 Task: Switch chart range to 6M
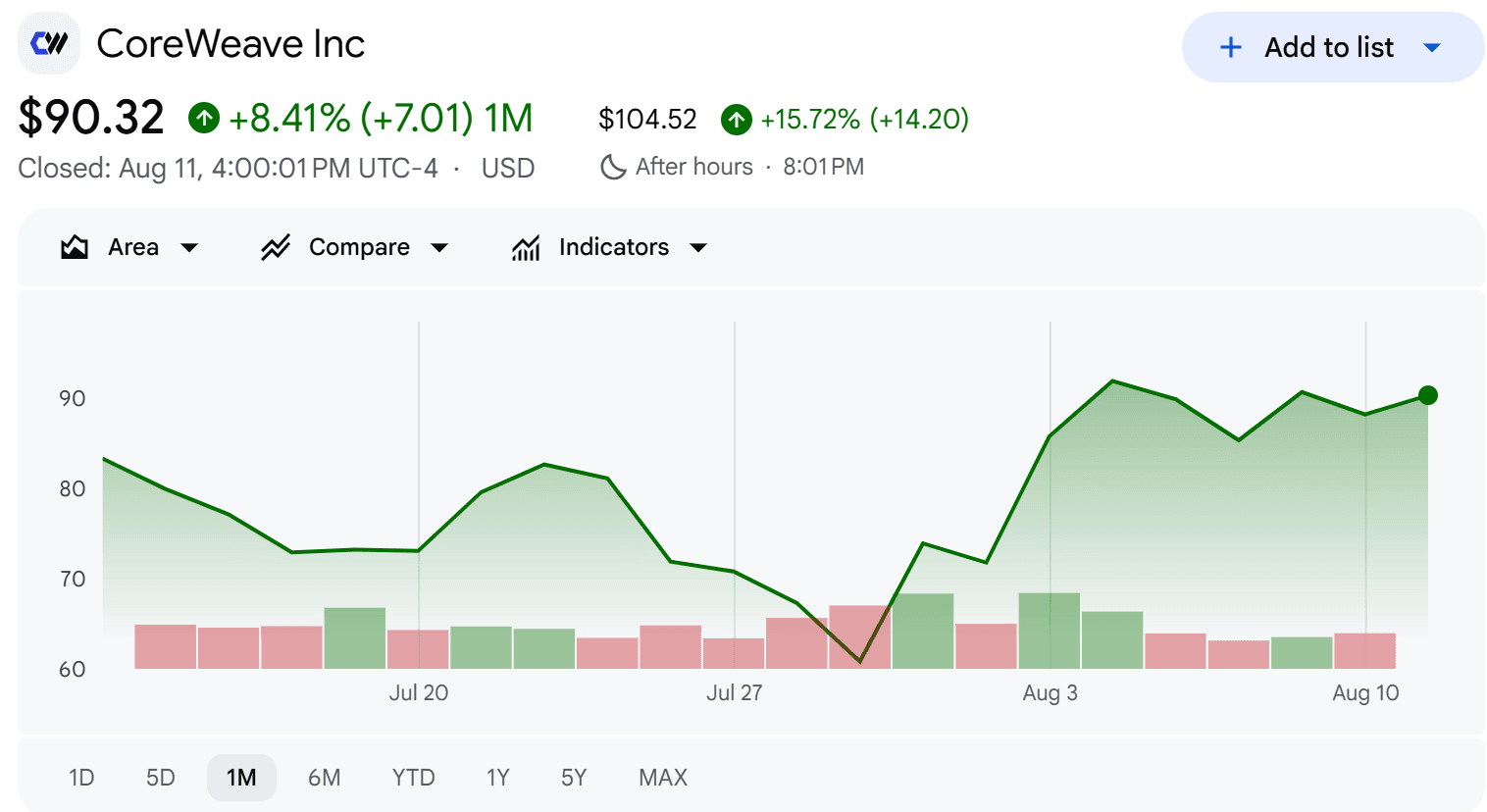pos(325,778)
